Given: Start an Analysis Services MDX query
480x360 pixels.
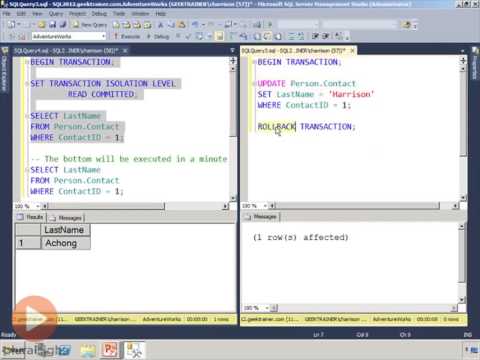Looking at the screenshot, I should tap(126, 25).
